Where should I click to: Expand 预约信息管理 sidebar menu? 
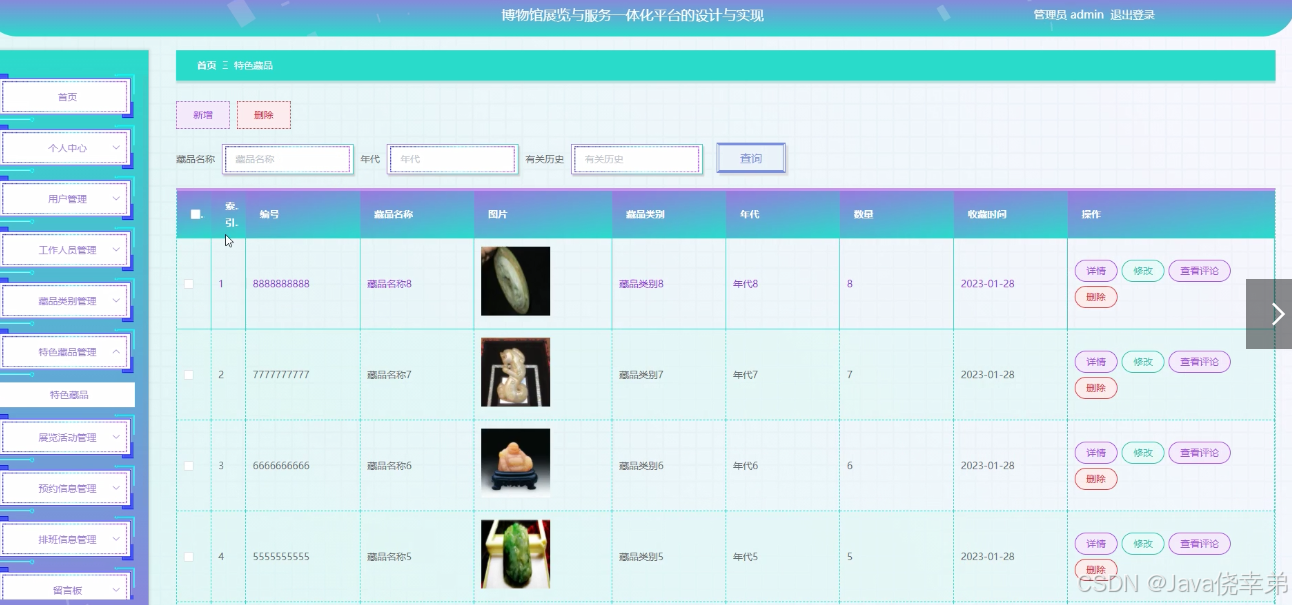pyautogui.click(x=65, y=489)
